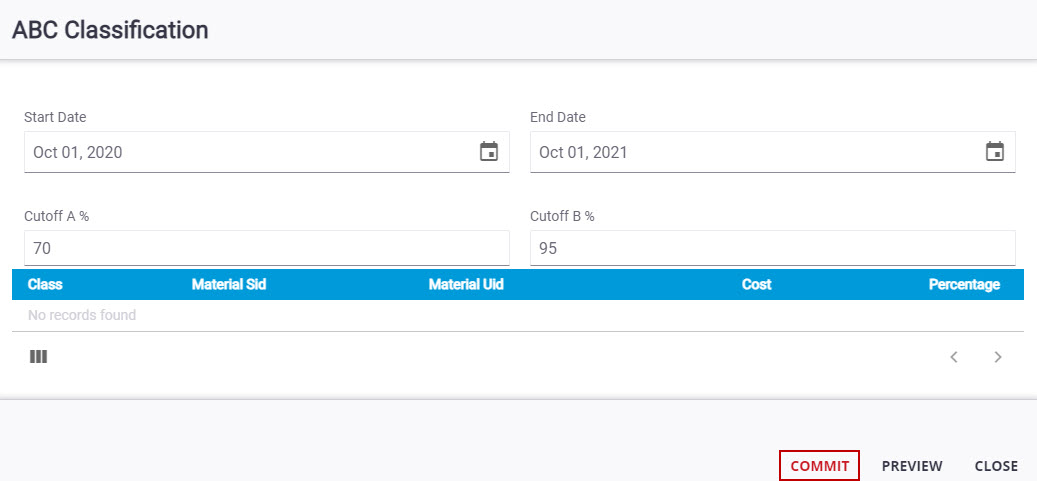
Task: Sort the table by the Cost column
Action: tap(756, 284)
